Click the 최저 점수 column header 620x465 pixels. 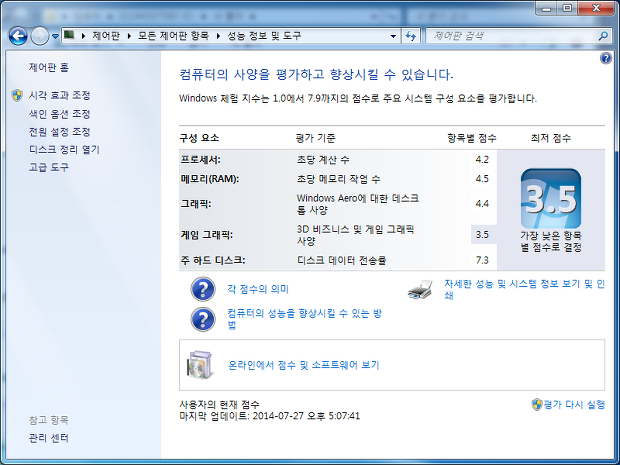pyautogui.click(x=551, y=138)
